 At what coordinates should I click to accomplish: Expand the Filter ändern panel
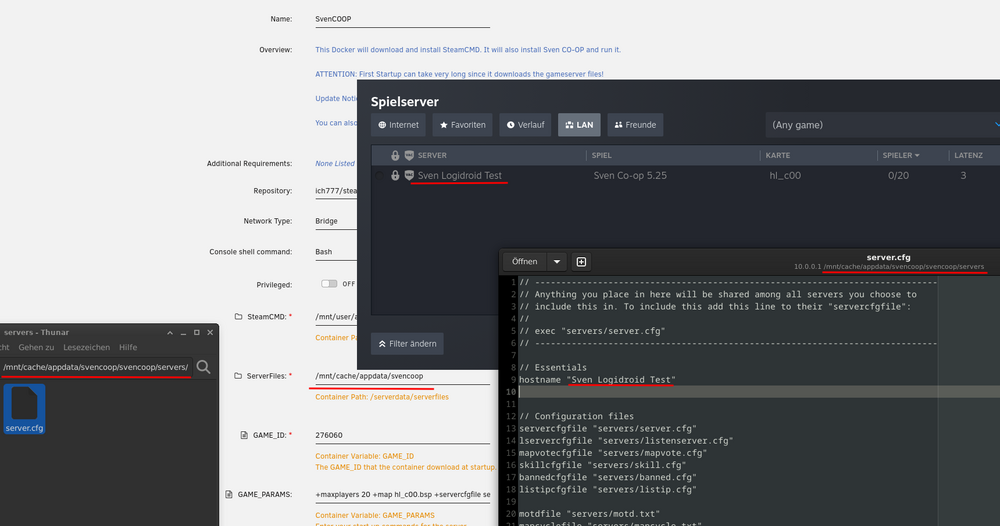coord(407,344)
